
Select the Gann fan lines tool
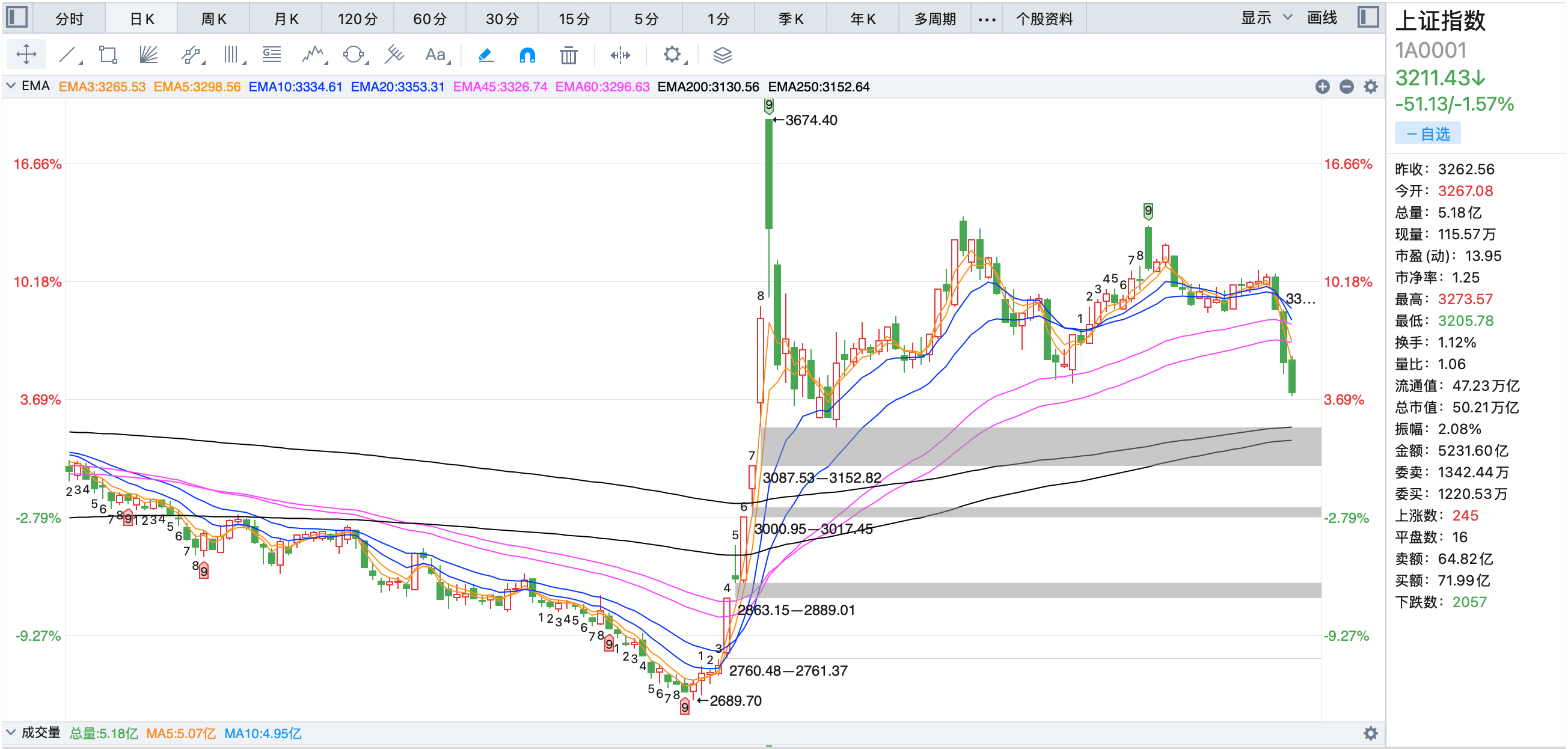pyautogui.click(x=148, y=55)
